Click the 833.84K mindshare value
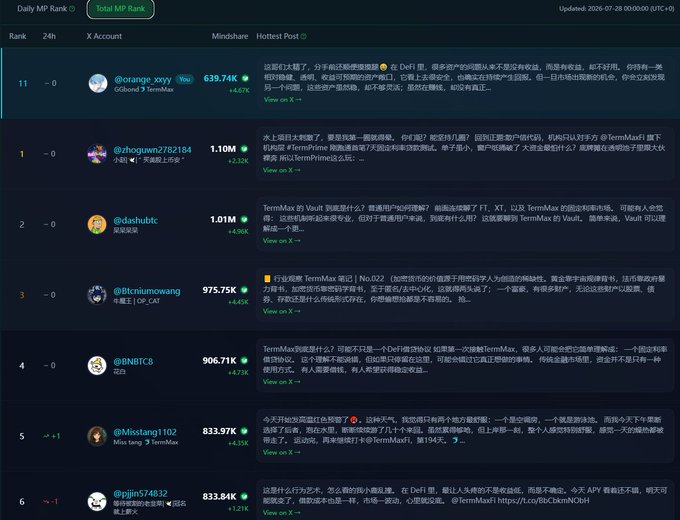680x520 pixels. click(x=219, y=497)
